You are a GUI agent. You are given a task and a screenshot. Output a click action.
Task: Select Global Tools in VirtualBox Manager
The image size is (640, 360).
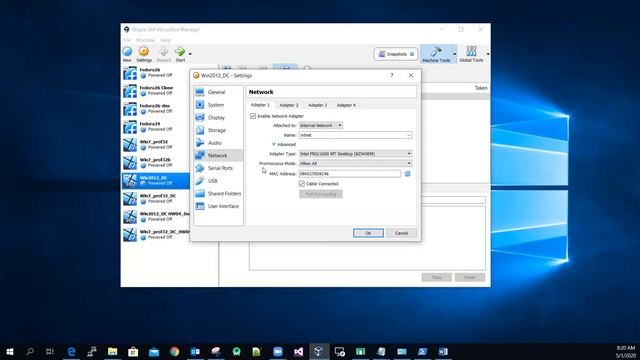[x=471, y=54]
